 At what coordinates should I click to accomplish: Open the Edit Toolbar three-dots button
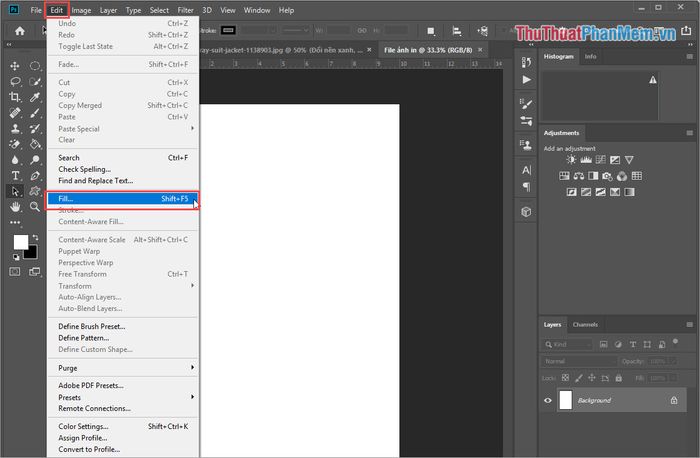tap(15, 222)
